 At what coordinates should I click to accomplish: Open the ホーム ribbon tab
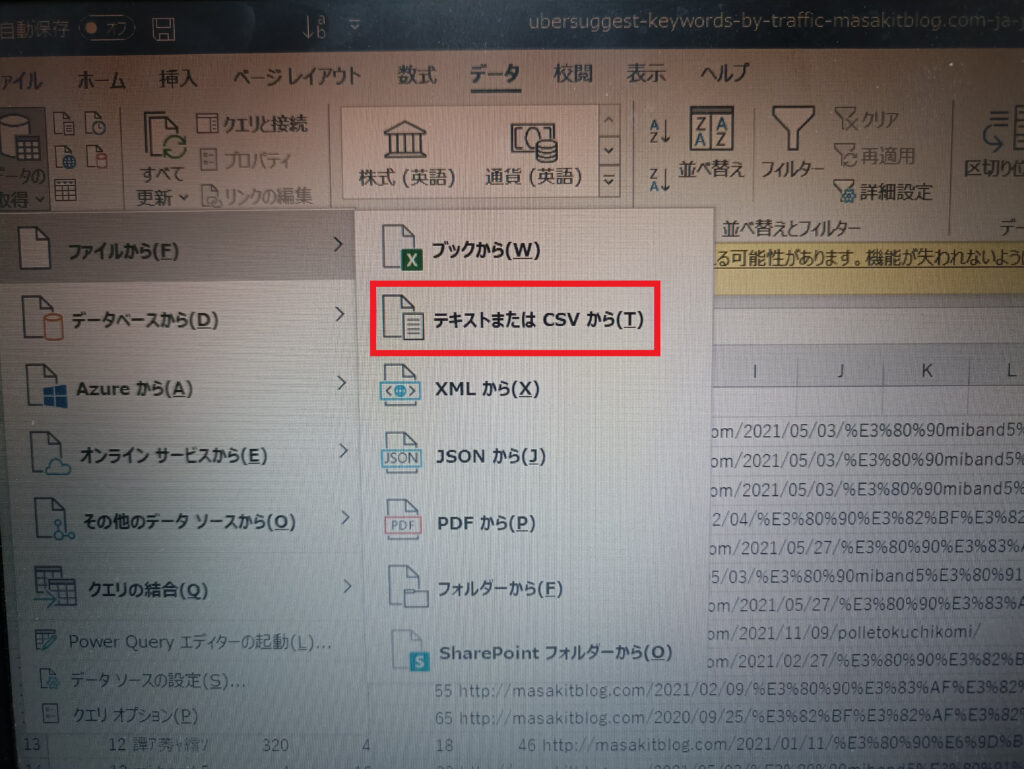click(101, 80)
